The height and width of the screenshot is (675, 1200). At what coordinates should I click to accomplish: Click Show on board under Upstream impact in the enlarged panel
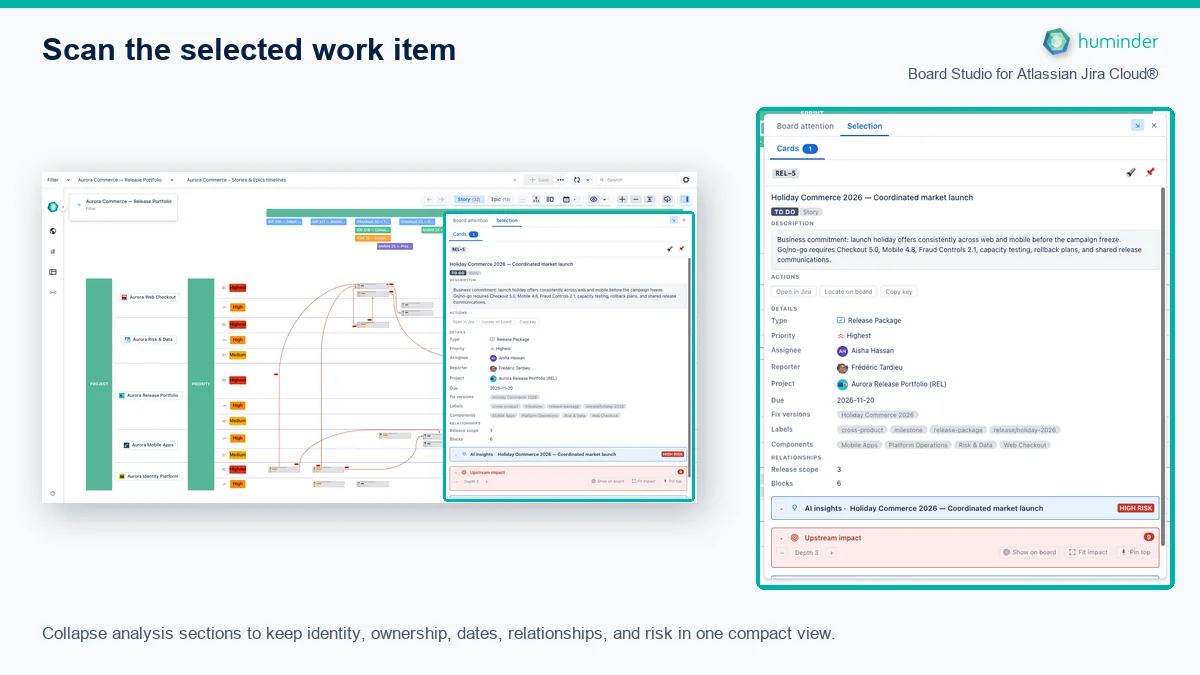tap(1029, 552)
